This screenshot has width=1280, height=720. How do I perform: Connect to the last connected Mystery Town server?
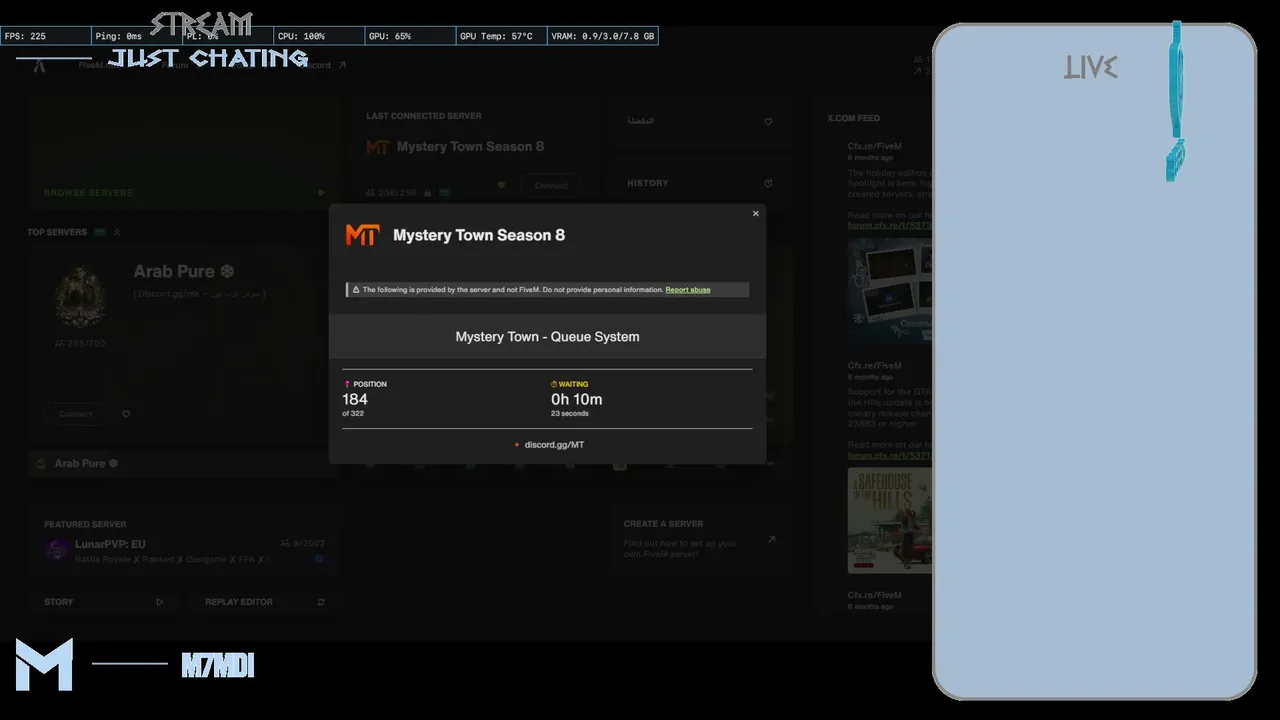[551, 186]
